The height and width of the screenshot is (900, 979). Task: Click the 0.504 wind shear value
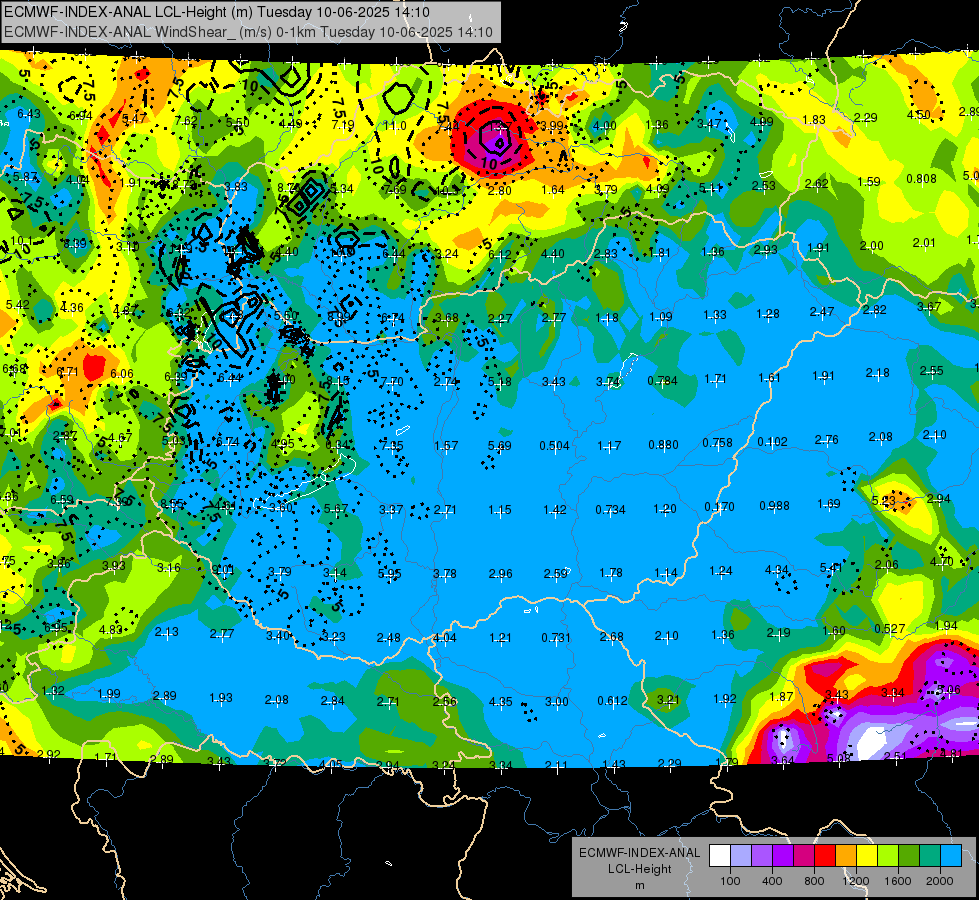coord(554,445)
